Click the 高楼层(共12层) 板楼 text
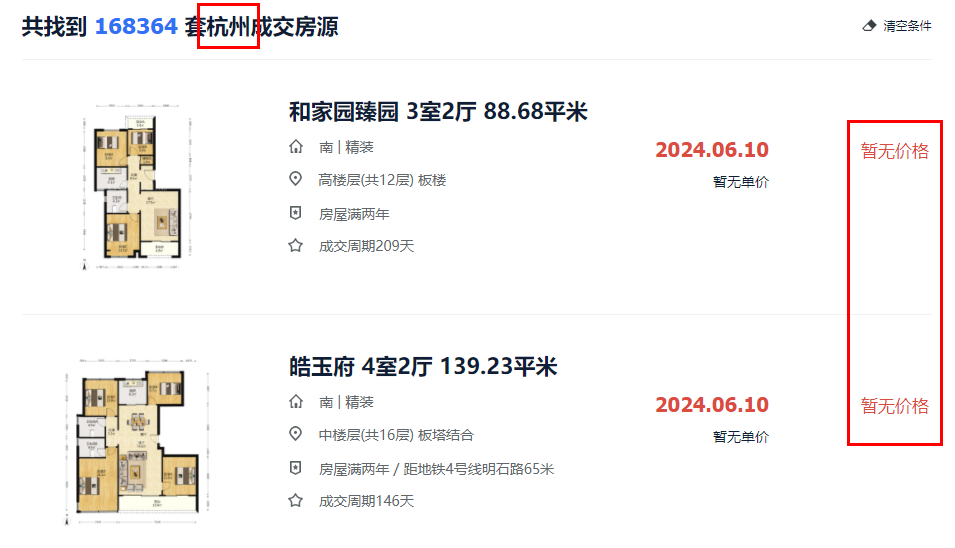The width and height of the screenshot is (955, 548). (382, 180)
